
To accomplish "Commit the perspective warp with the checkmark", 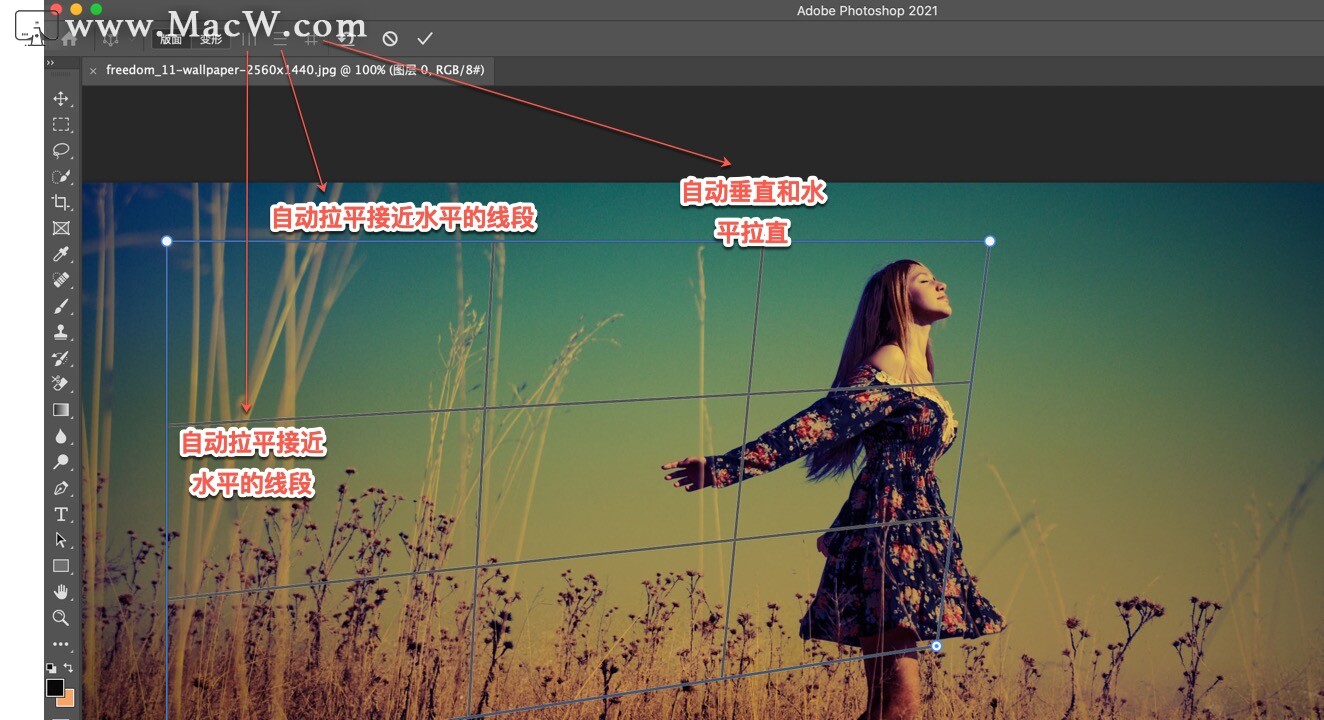I will click(424, 39).
